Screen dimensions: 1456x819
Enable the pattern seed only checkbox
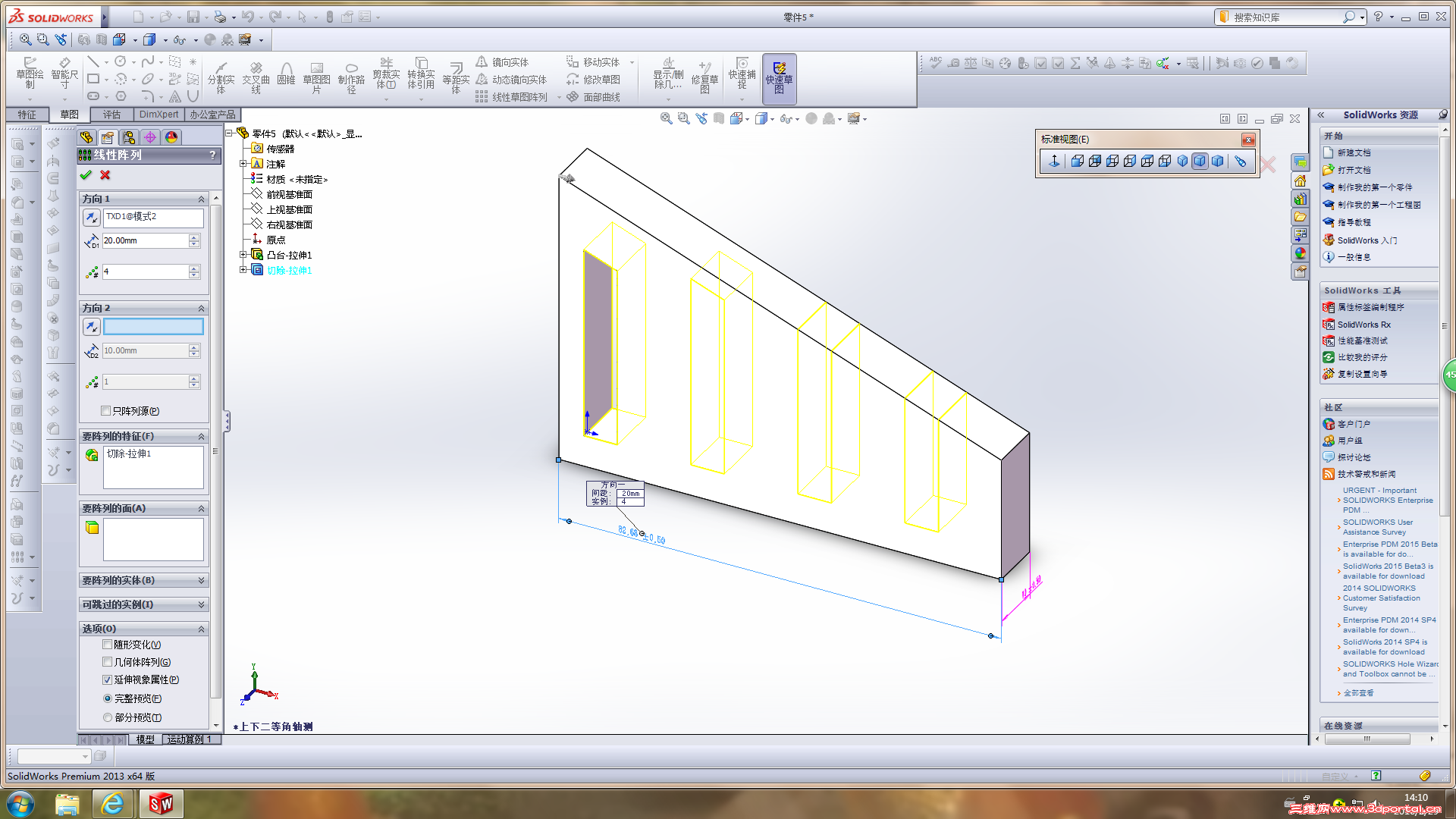(106, 411)
